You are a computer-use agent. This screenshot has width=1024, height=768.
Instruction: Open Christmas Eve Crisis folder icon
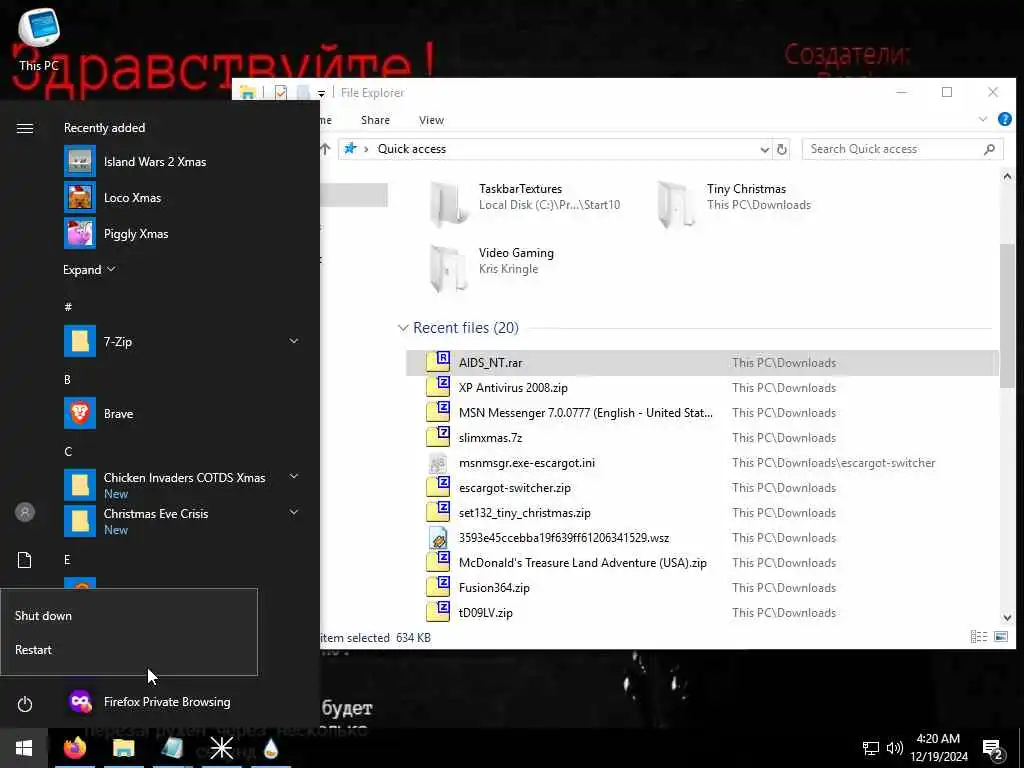pos(80,521)
